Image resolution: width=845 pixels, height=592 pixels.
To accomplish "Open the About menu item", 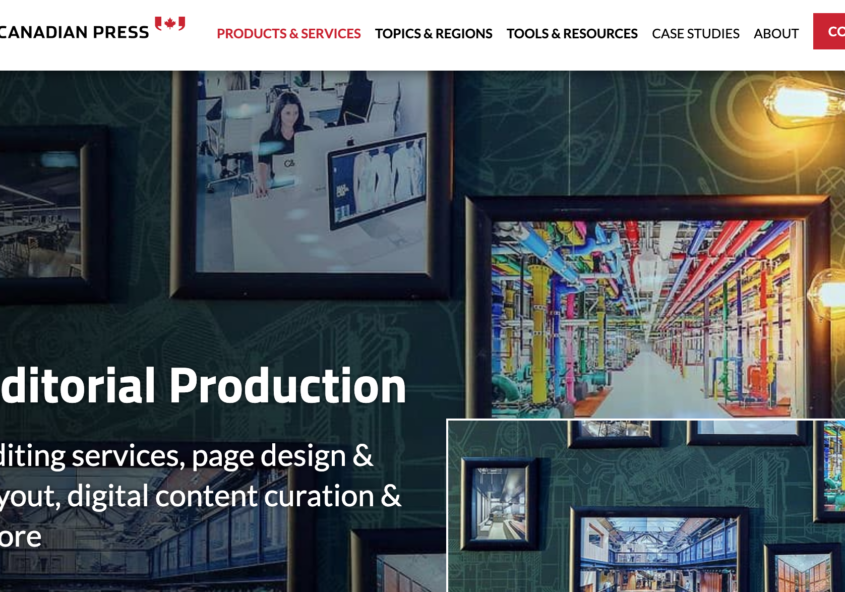I will pos(775,33).
